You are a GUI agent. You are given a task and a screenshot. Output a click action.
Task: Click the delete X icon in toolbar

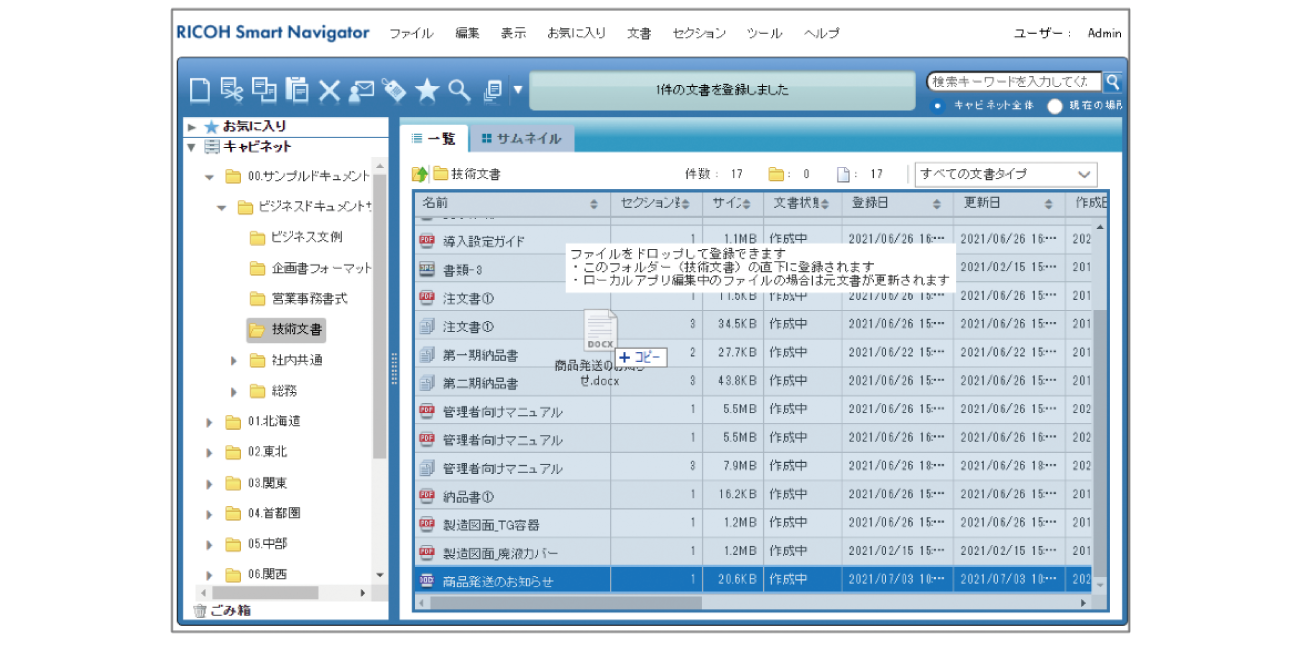329,90
